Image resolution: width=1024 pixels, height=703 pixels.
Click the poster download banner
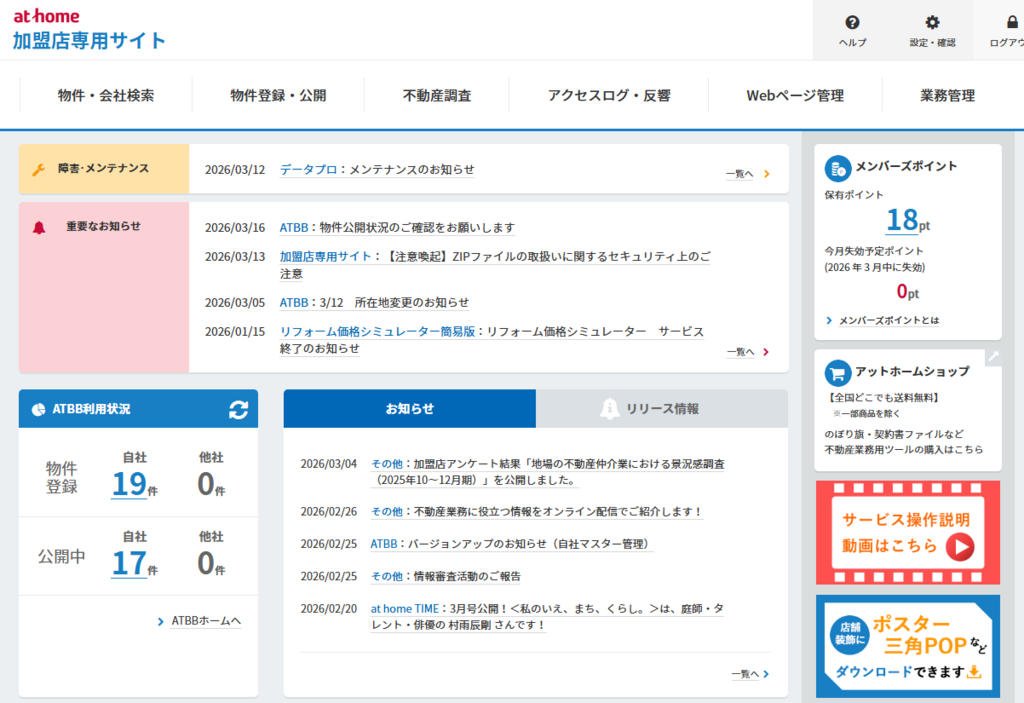[907, 646]
